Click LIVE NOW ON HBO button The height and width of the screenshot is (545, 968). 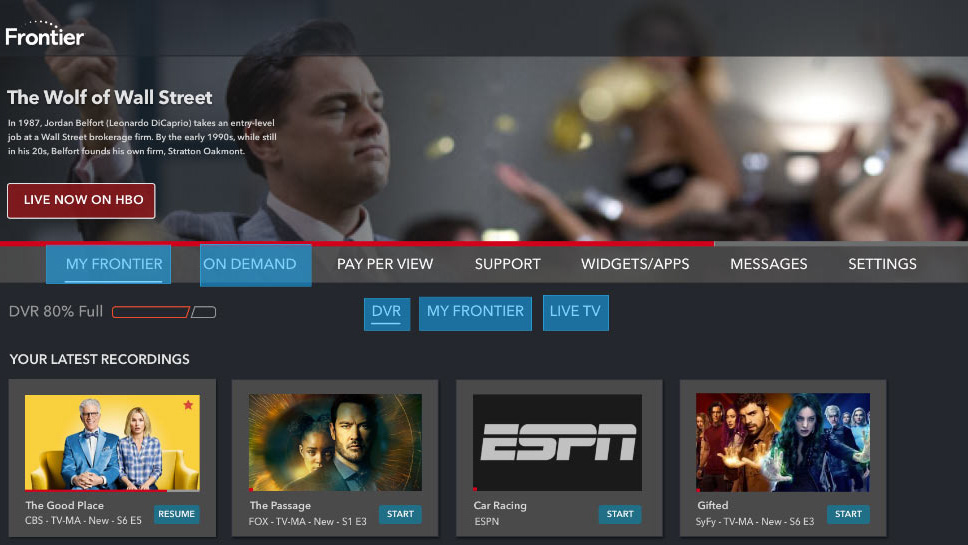[81, 201]
